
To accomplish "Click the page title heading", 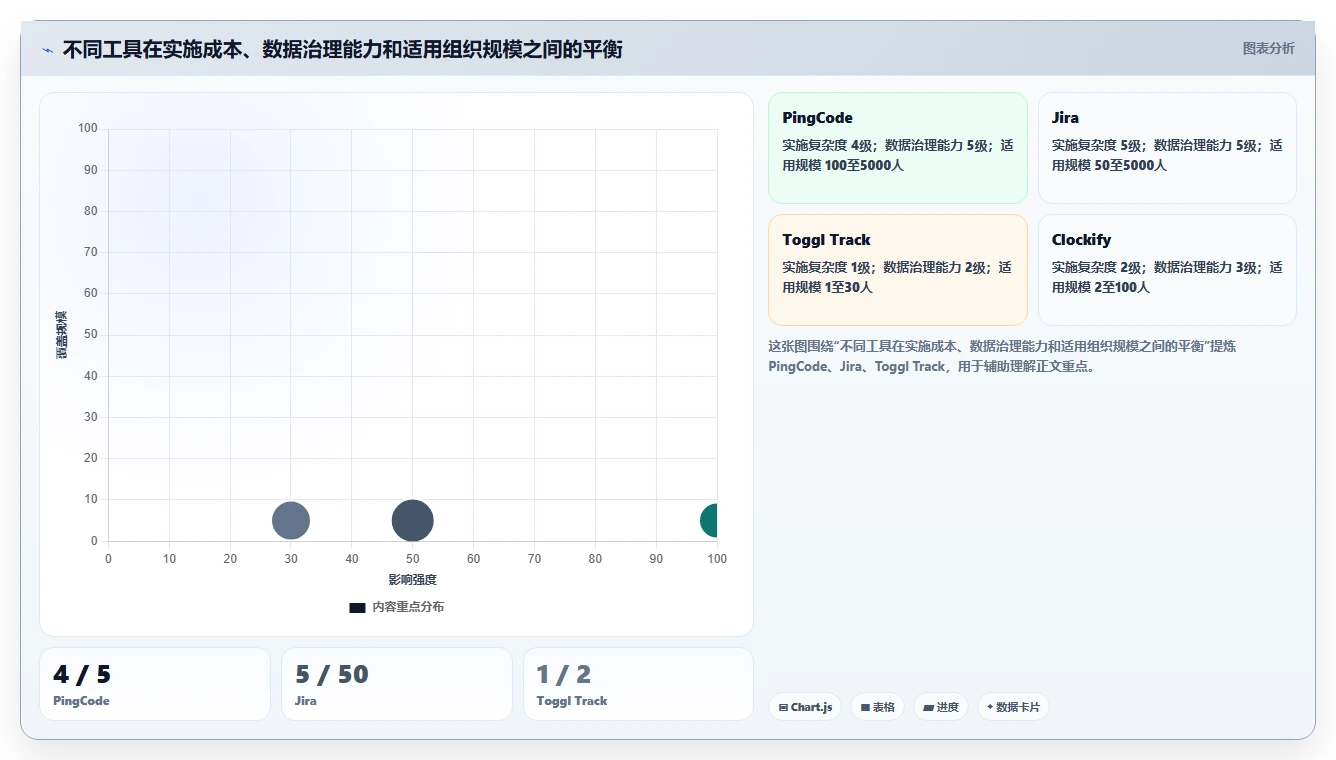I will 342,49.
